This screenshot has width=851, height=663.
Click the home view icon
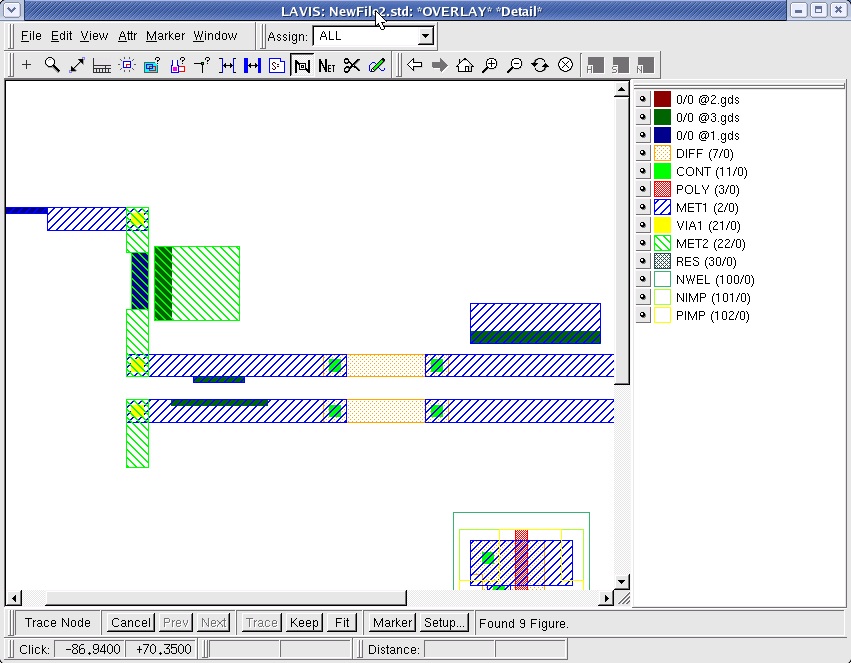pos(465,66)
